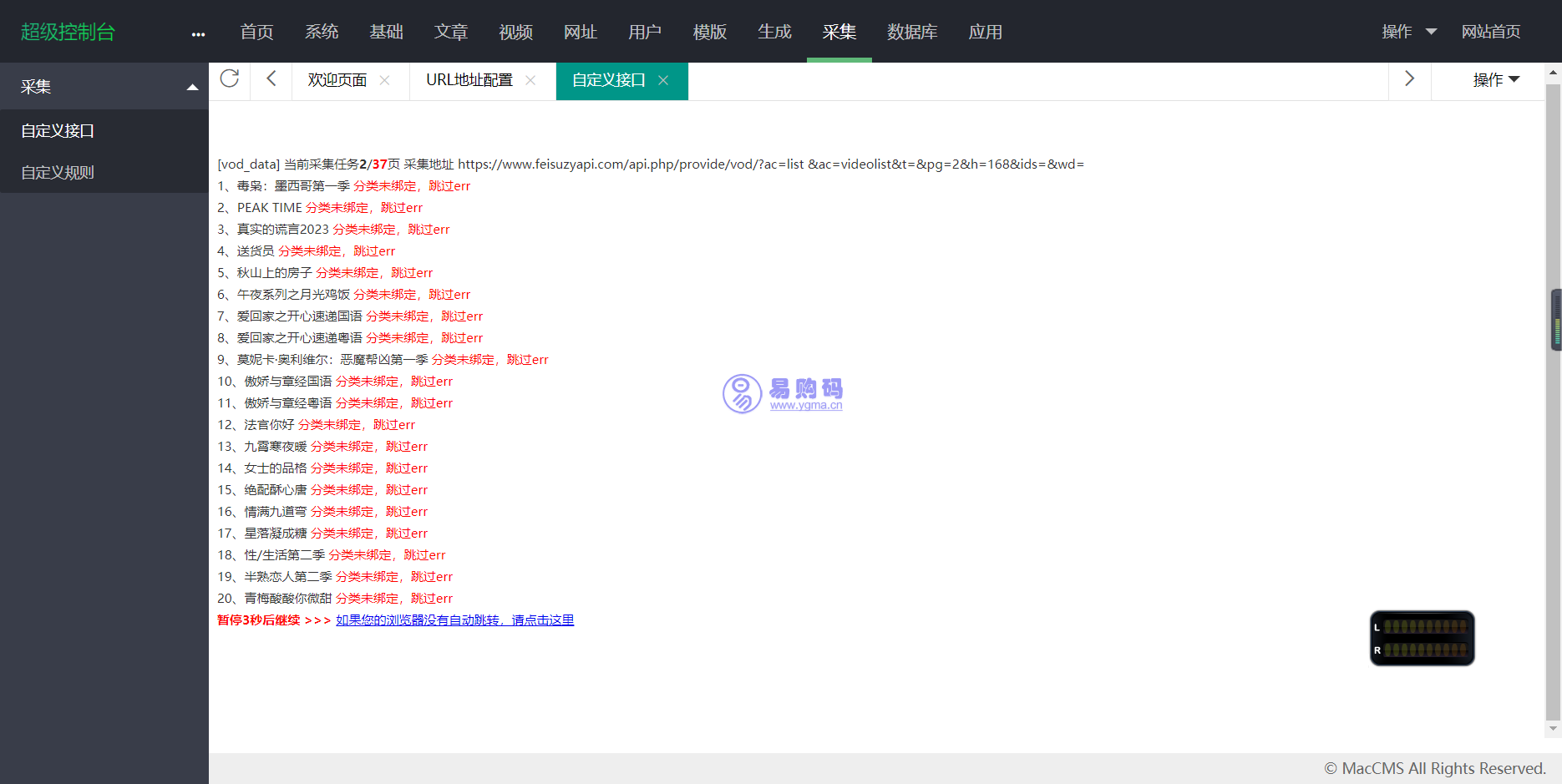Click the refresh page icon

229,79
